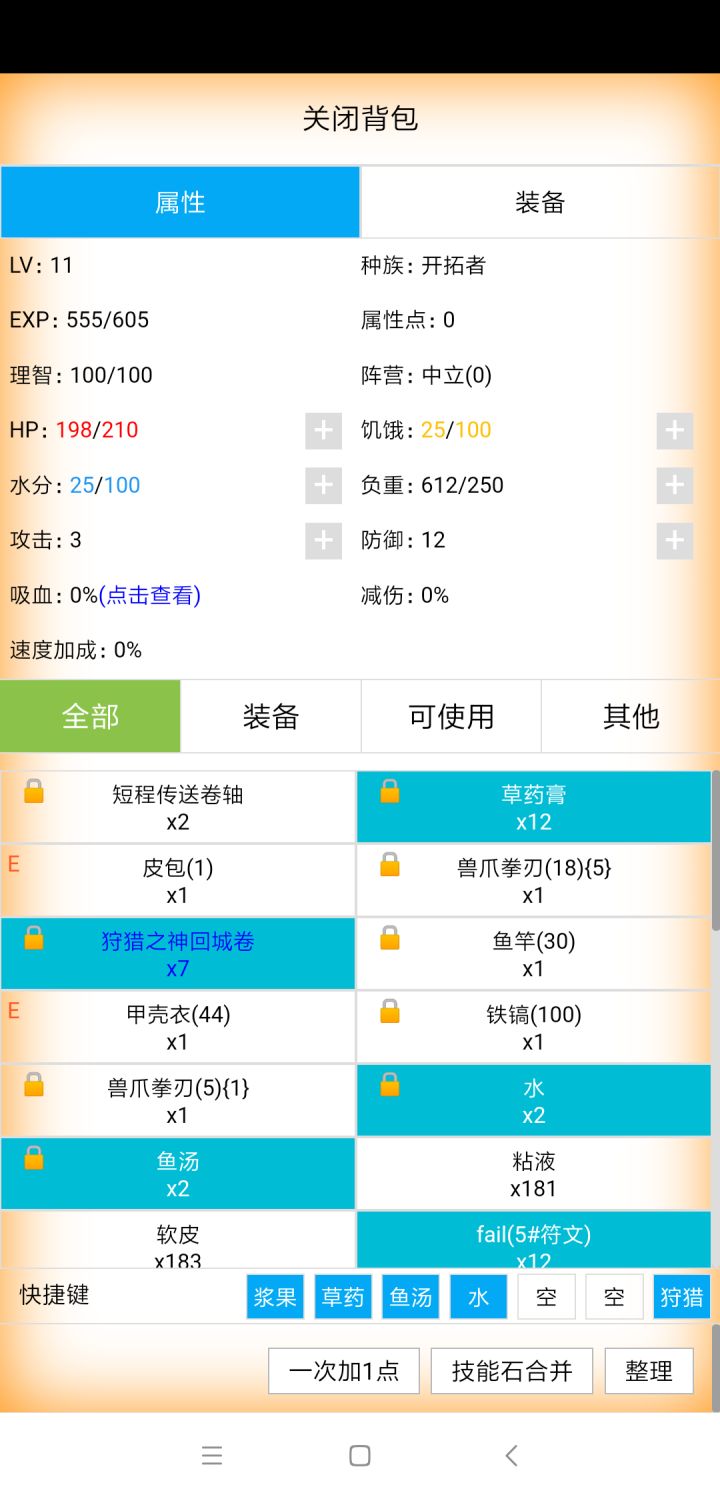Increase 攻击 with its plus icon
720x1499 pixels.
(x=323, y=541)
